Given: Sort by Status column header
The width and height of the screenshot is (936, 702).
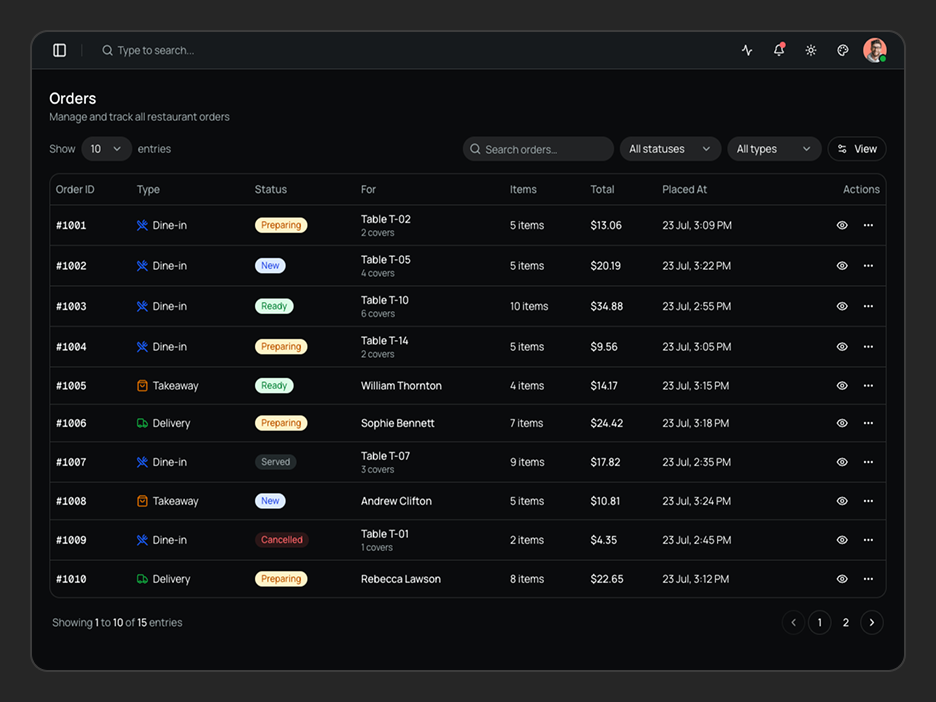Looking at the screenshot, I should click(270, 189).
